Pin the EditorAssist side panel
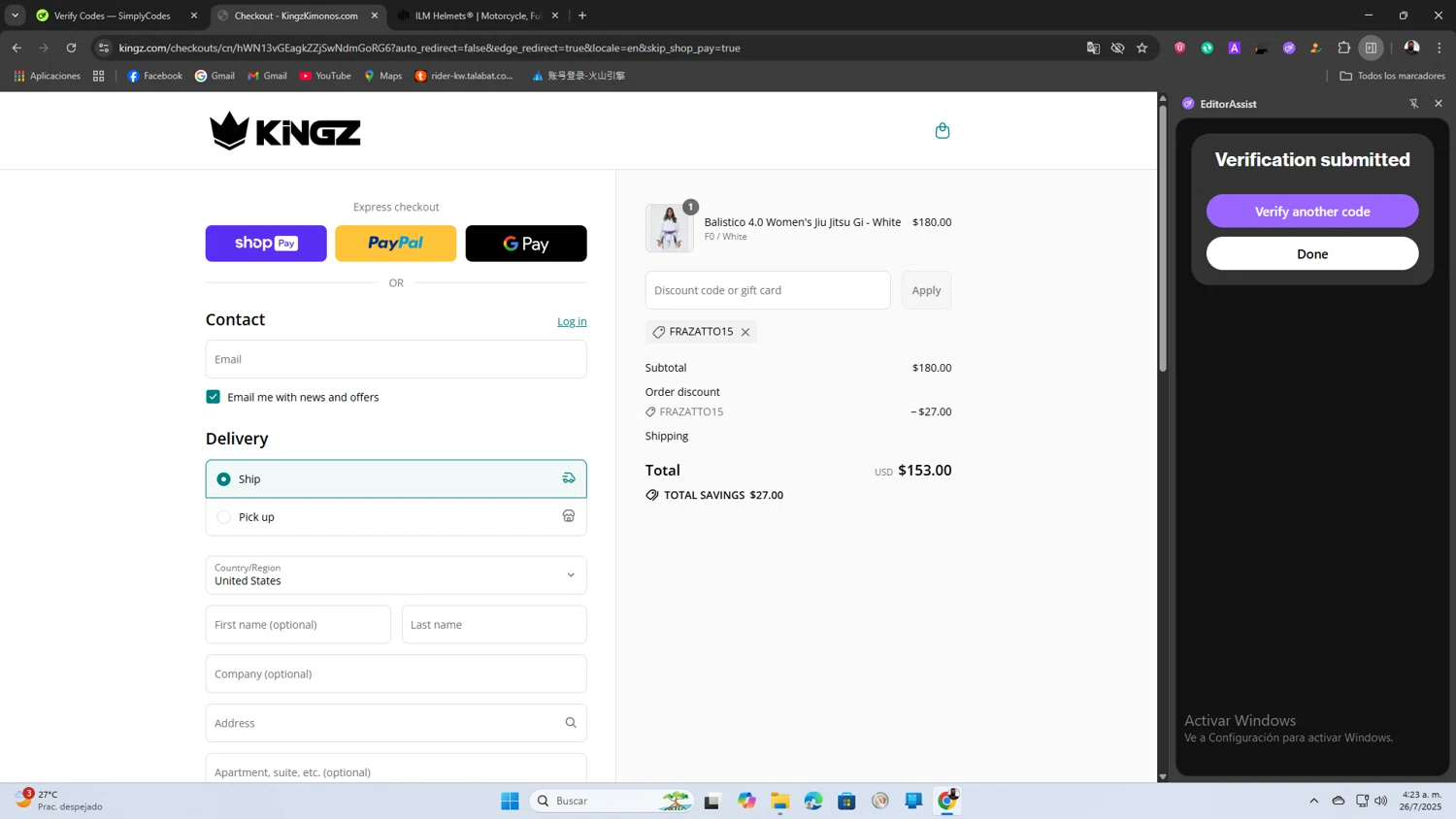Image resolution: width=1456 pixels, height=819 pixels. tap(1413, 104)
